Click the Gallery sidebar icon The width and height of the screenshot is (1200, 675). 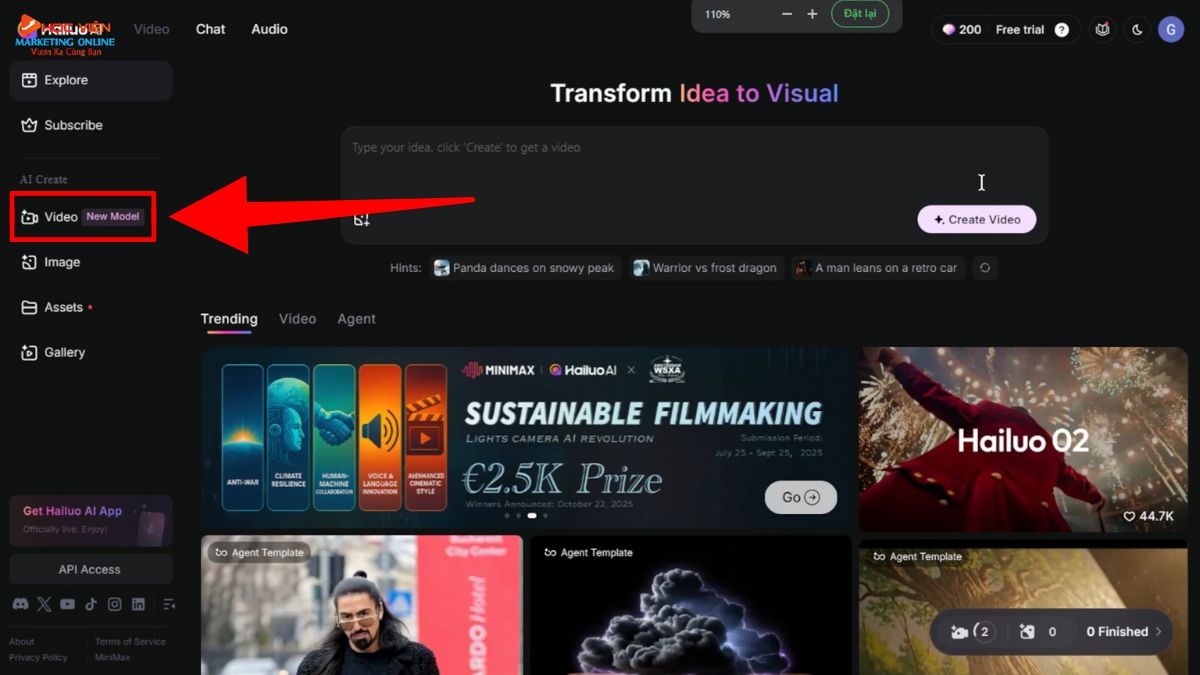click(29, 352)
